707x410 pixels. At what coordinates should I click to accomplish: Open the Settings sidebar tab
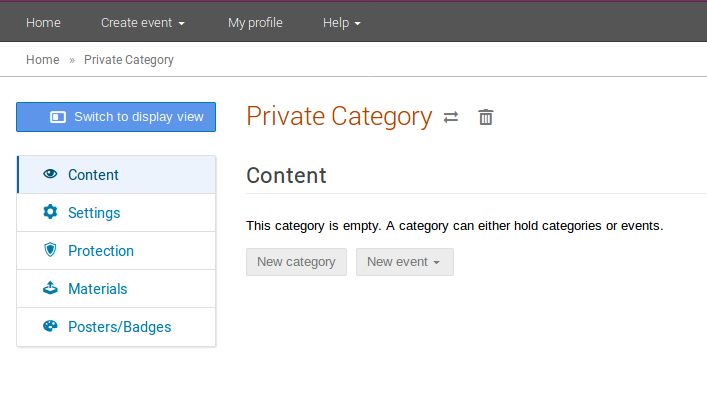pyautogui.click(x=116, y=213)
